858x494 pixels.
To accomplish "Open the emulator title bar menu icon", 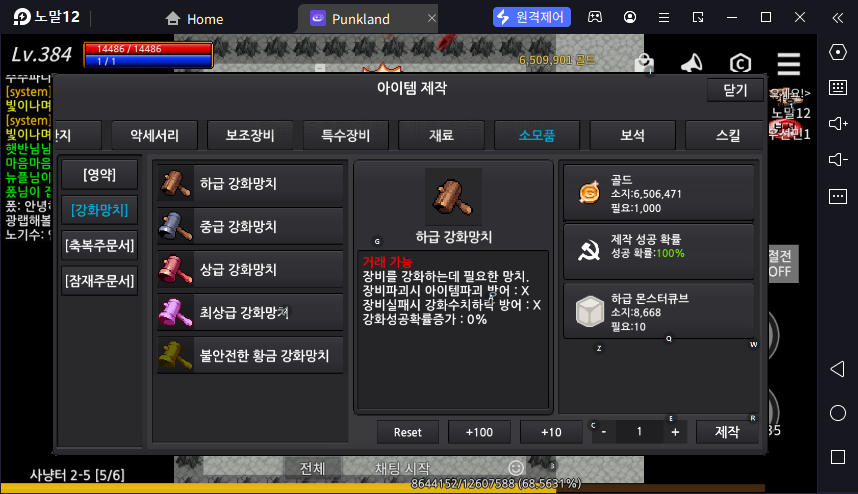I will click(x=664, y=18).
